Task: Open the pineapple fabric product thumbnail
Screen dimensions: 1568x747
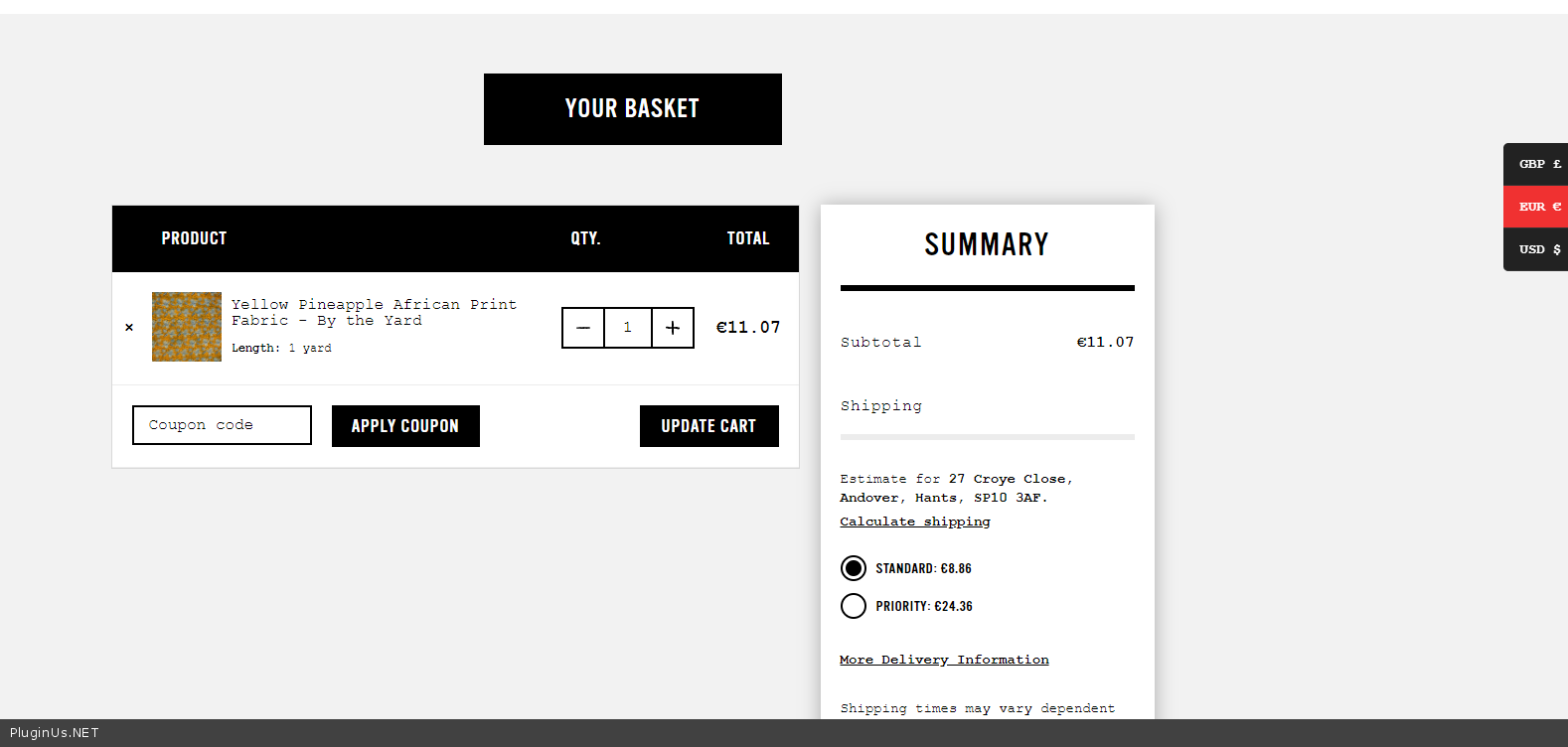Action: [x=187, y=327]
